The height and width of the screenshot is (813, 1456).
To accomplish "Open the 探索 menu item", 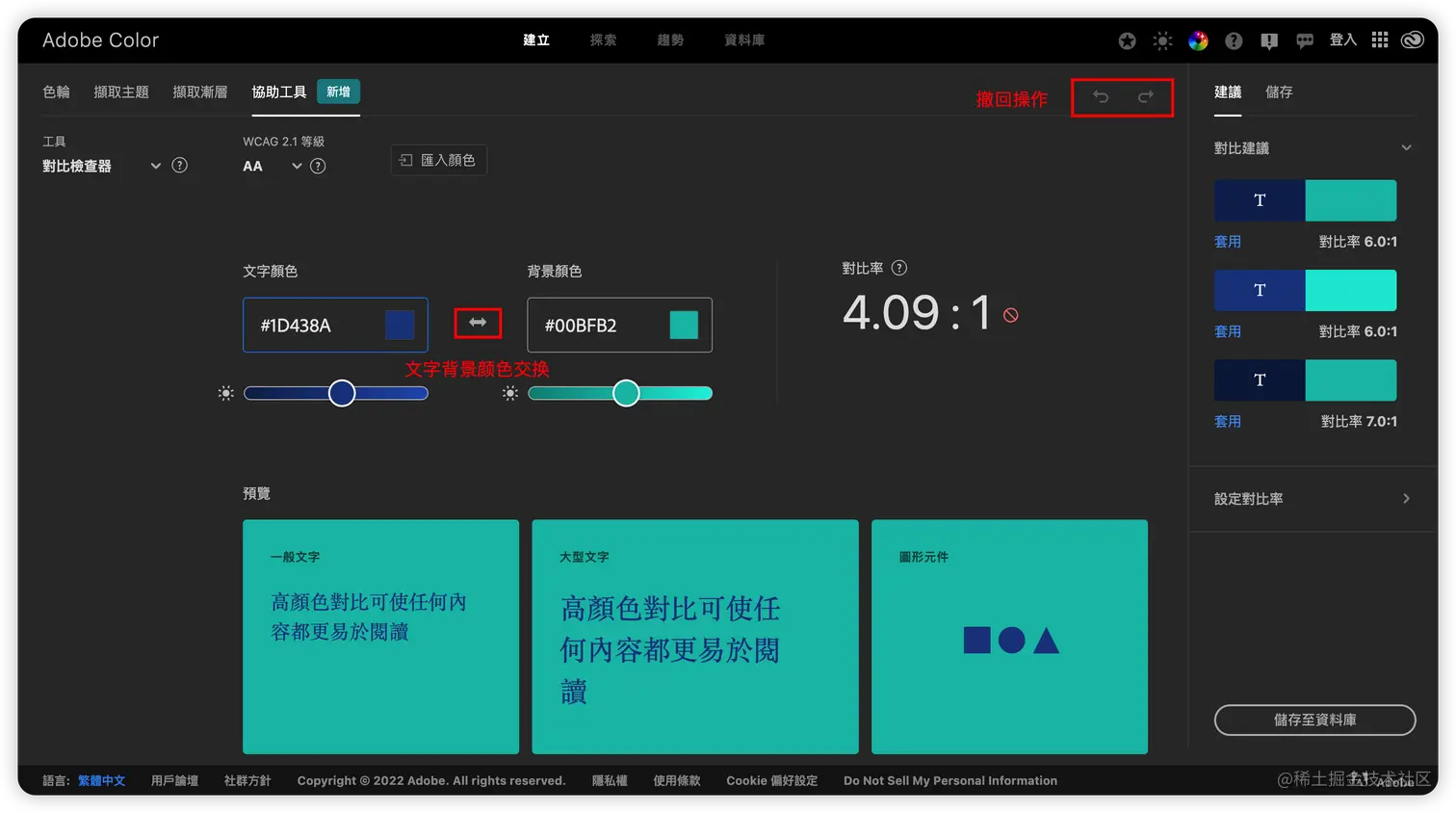I will 603,40.
